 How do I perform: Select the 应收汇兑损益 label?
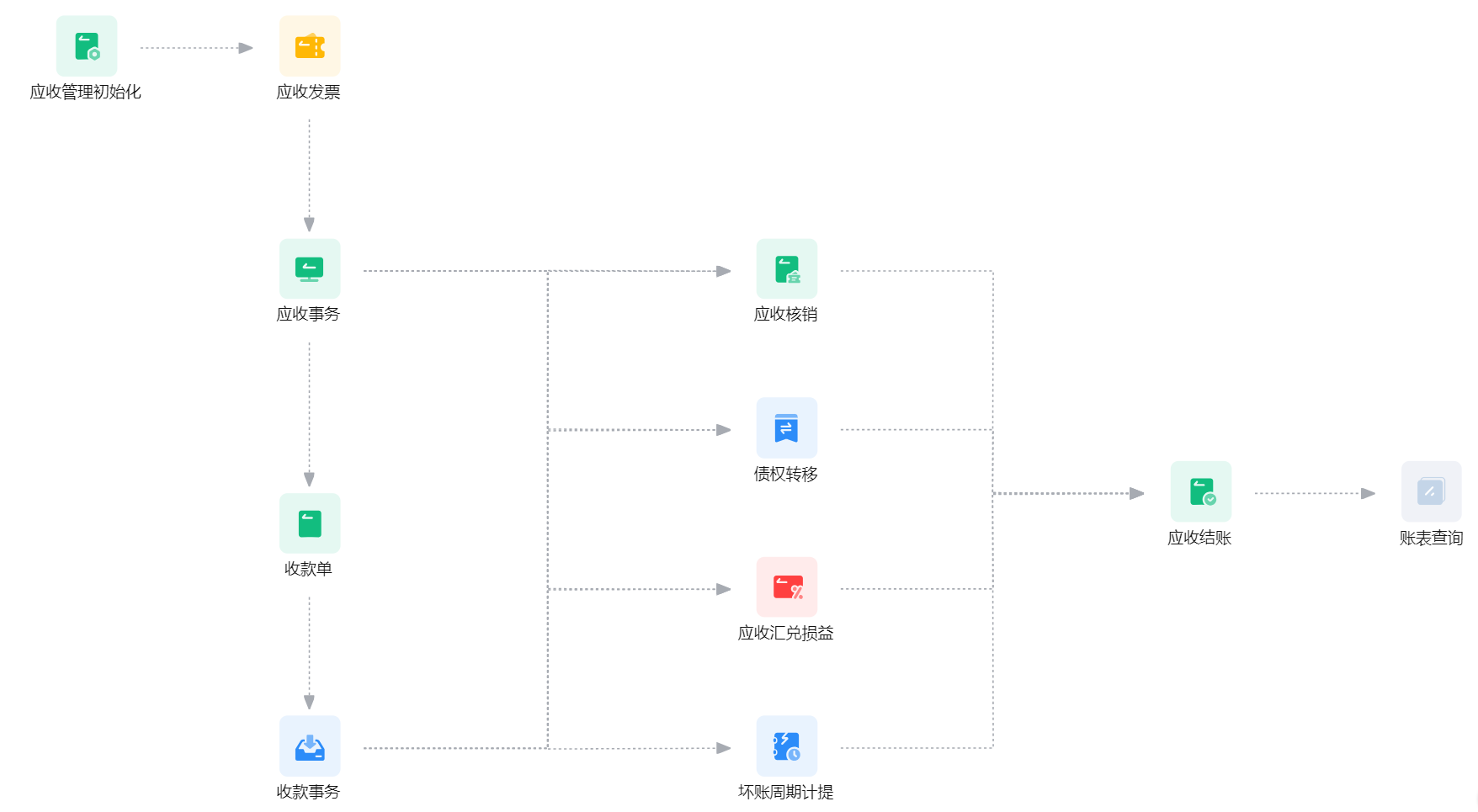click(786, 633)
